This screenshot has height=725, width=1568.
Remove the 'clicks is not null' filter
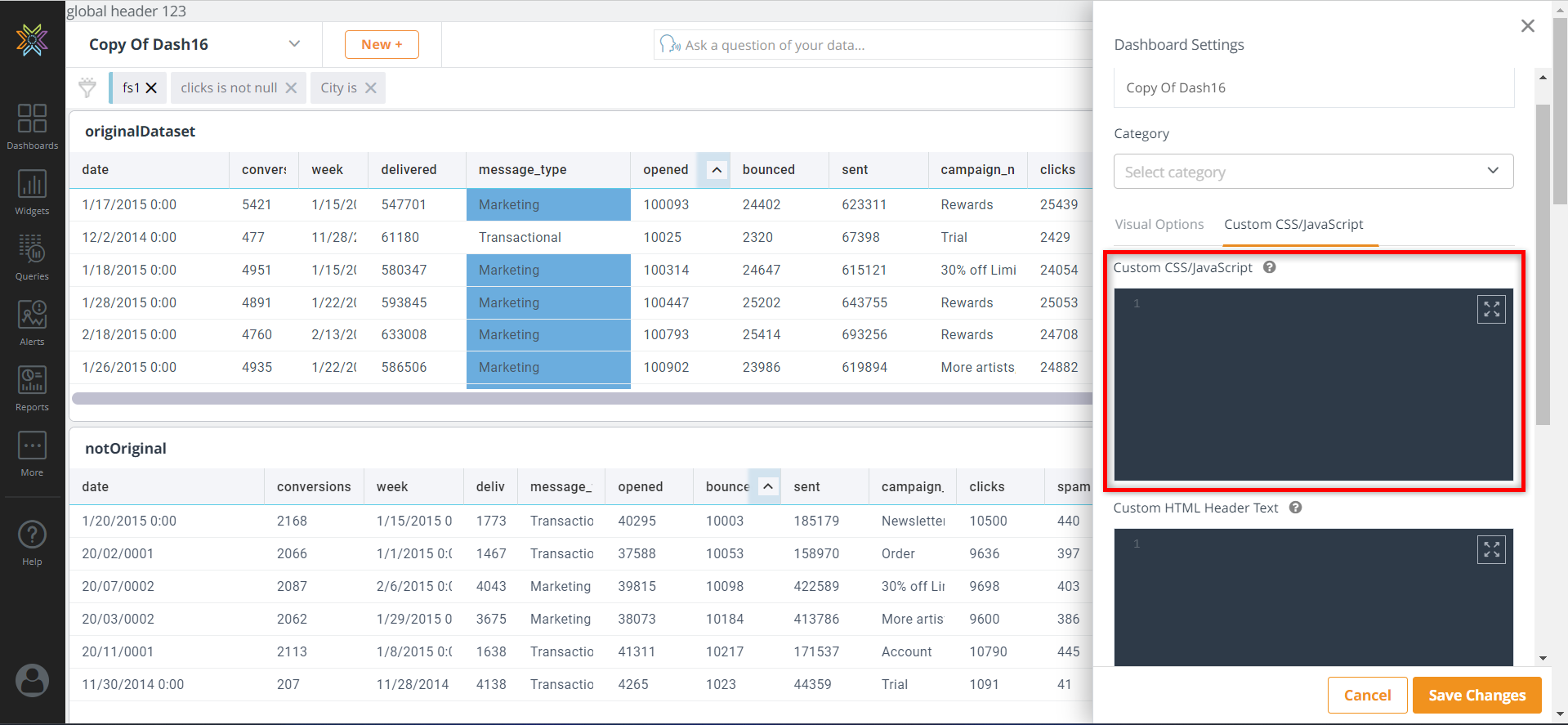(291, 88)
